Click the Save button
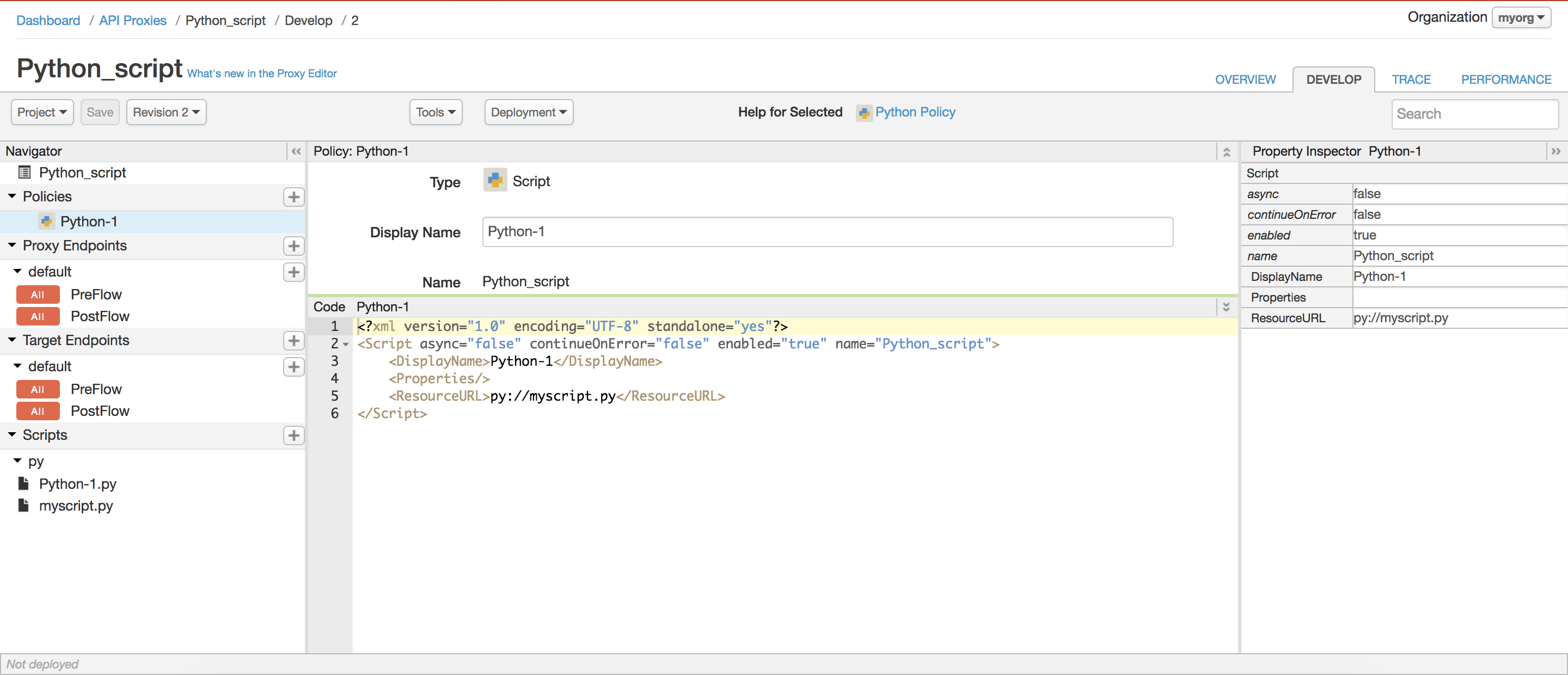1568x675 pixels. click(99, 111)
